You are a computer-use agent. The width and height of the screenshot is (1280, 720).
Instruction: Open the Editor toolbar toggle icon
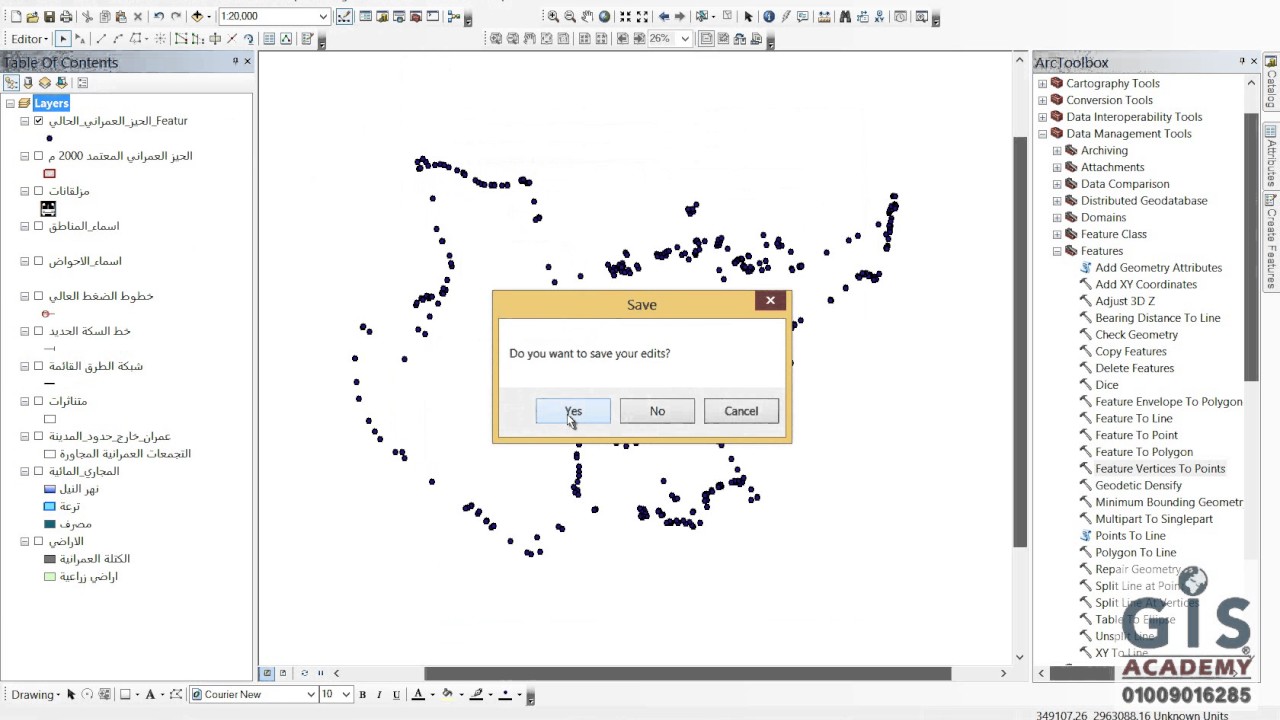345,17
